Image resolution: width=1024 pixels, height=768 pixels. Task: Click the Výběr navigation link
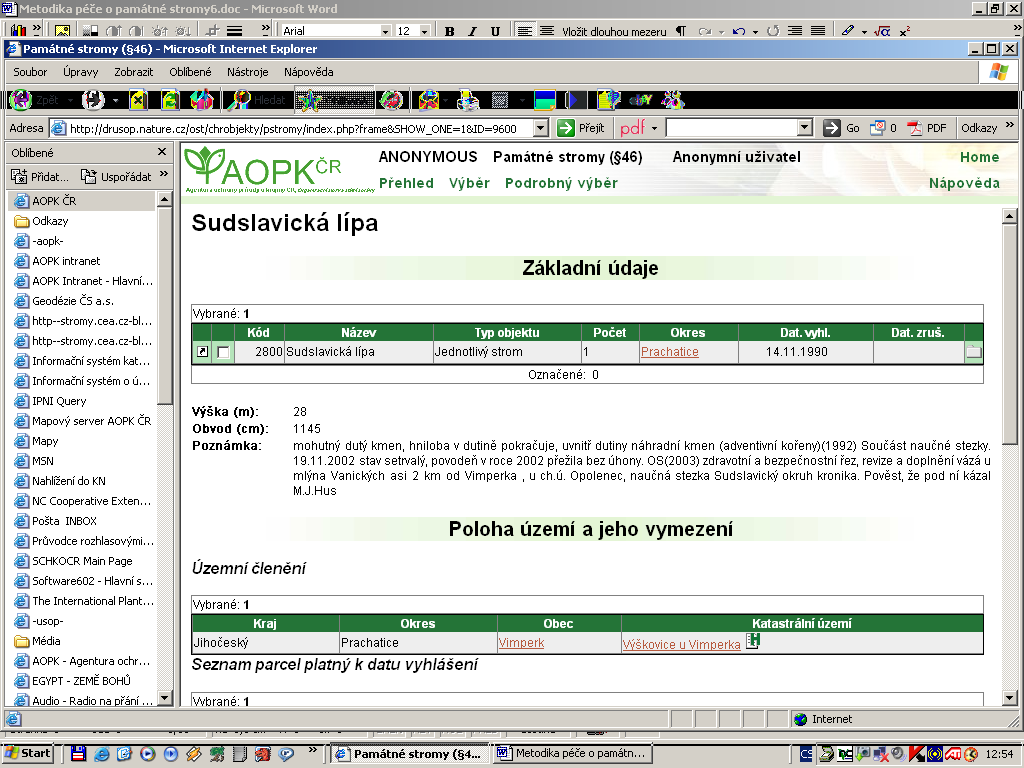pos(469,183)
